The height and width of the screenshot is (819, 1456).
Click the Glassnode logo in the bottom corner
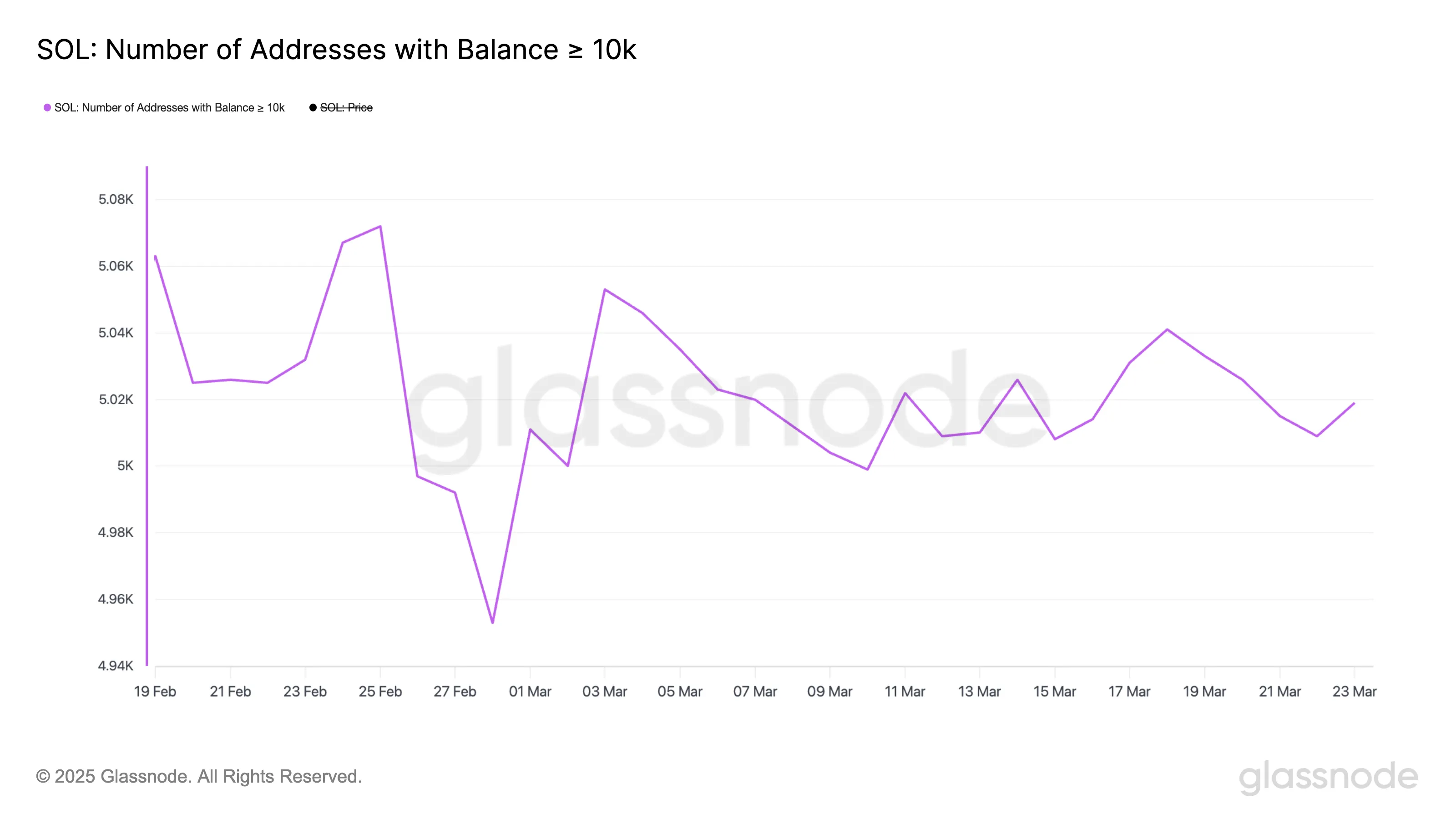point(1328,777)
